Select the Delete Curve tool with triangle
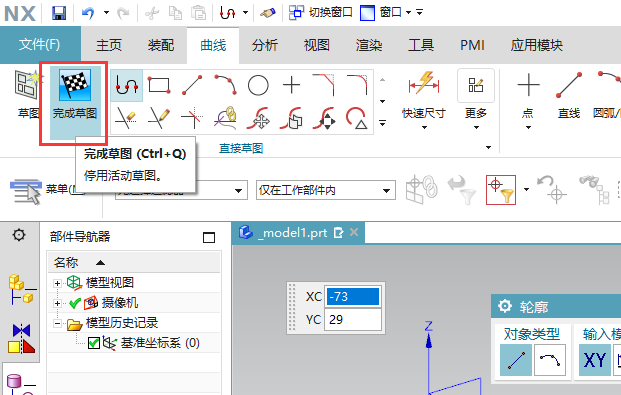This screenshot has height=395, width=621. click(x=357, y=118)
